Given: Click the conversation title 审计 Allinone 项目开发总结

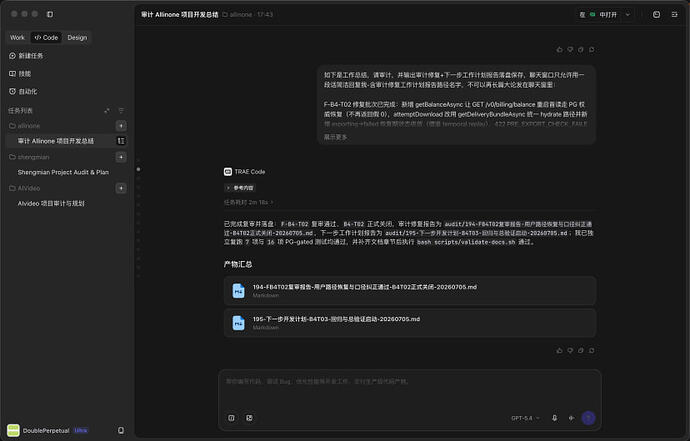Looking at the screenshot, I should [180, 15].
